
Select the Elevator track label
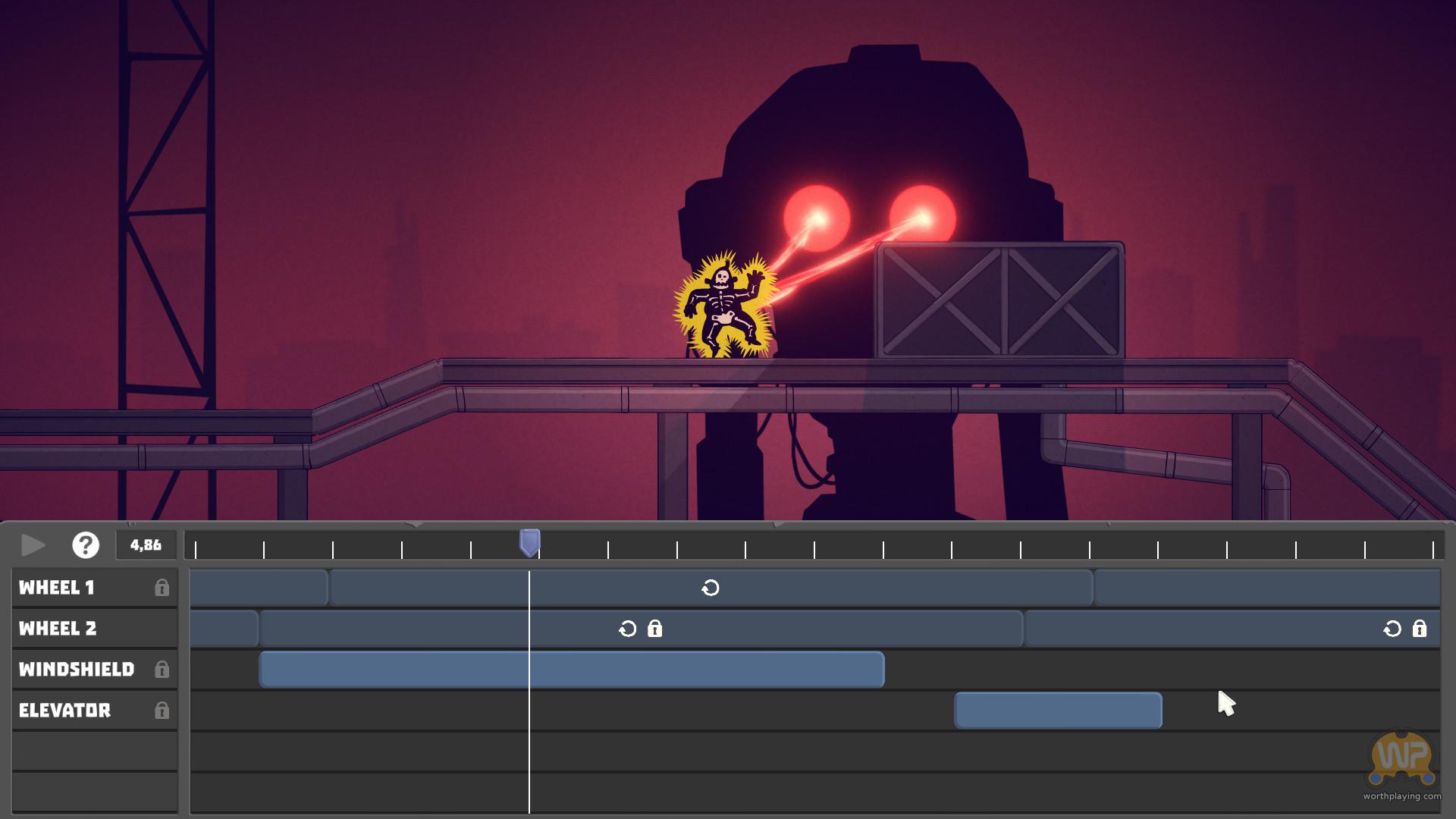tap(65, 711)
